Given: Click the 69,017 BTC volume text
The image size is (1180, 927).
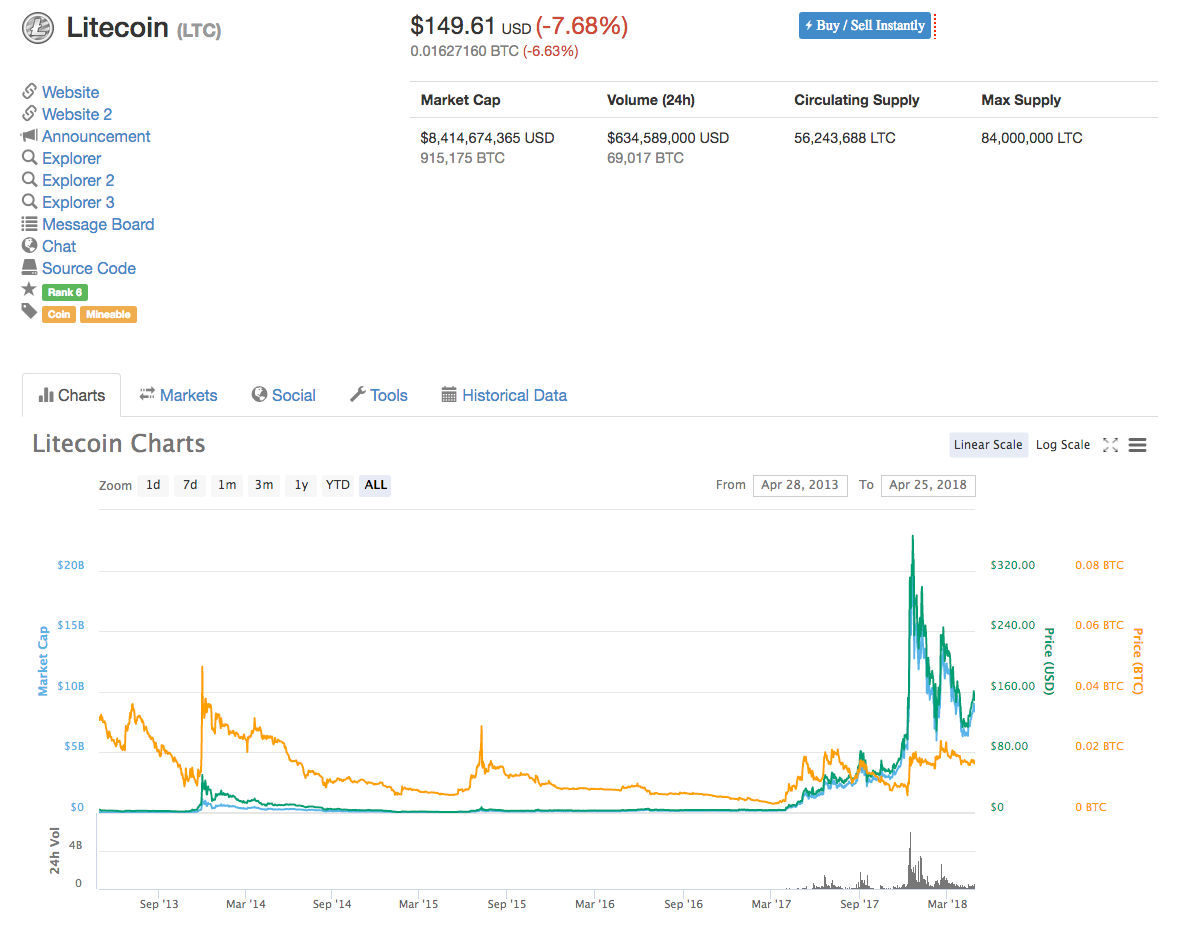Looking at the screenshot, I should pos(646,158).
